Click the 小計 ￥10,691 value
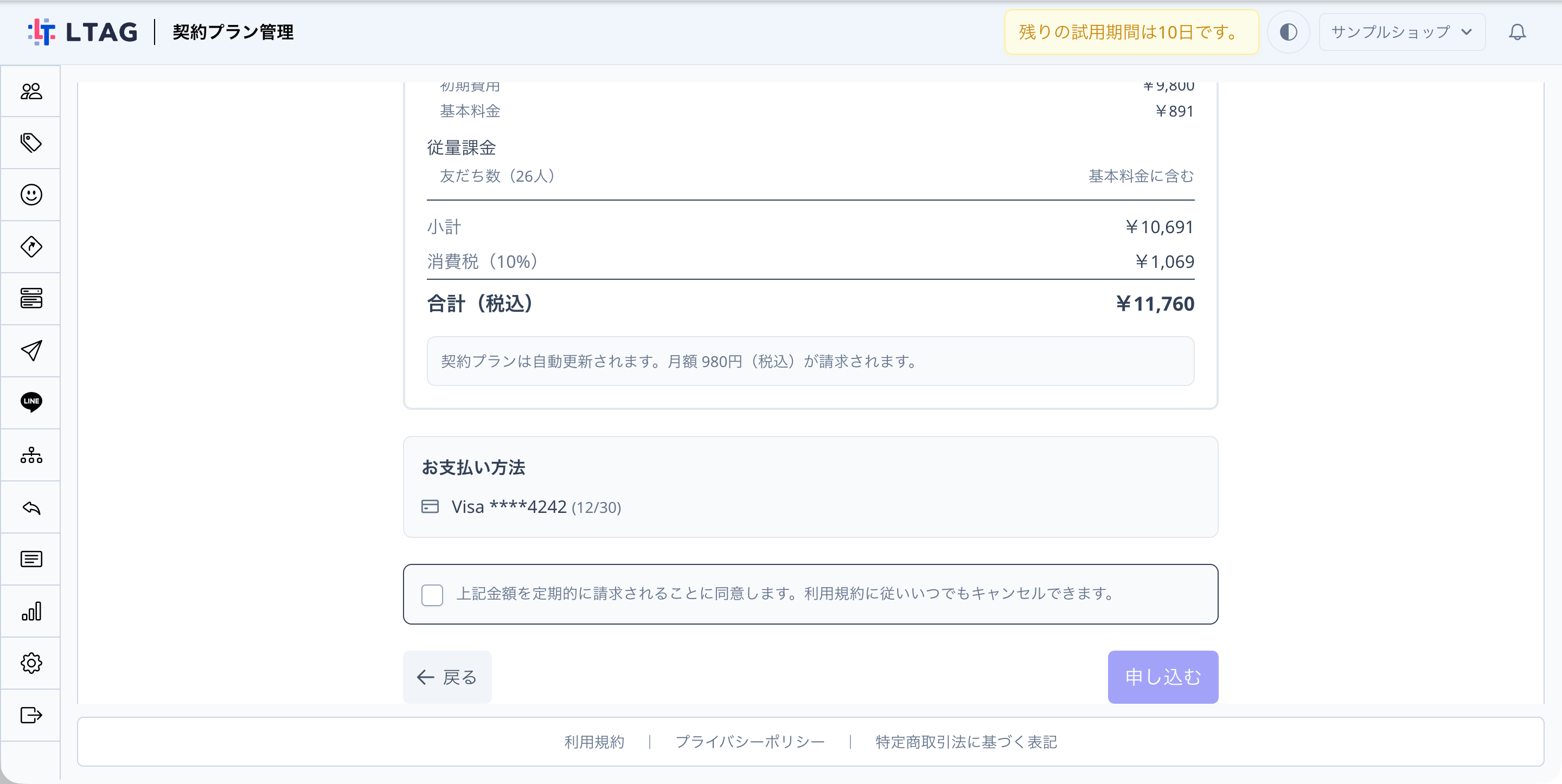The width and height of the screenshot is (1562, 784). [1160, 227]
